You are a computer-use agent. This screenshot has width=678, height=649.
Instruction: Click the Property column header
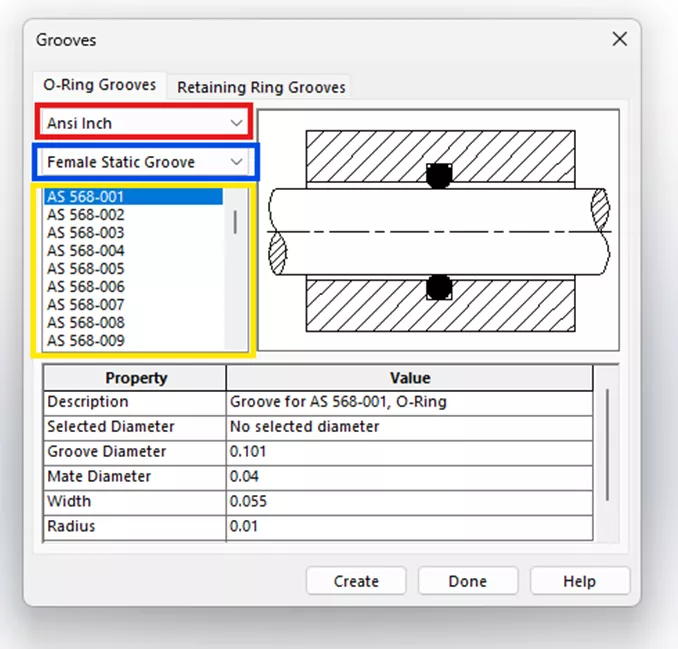pos(135,378)
